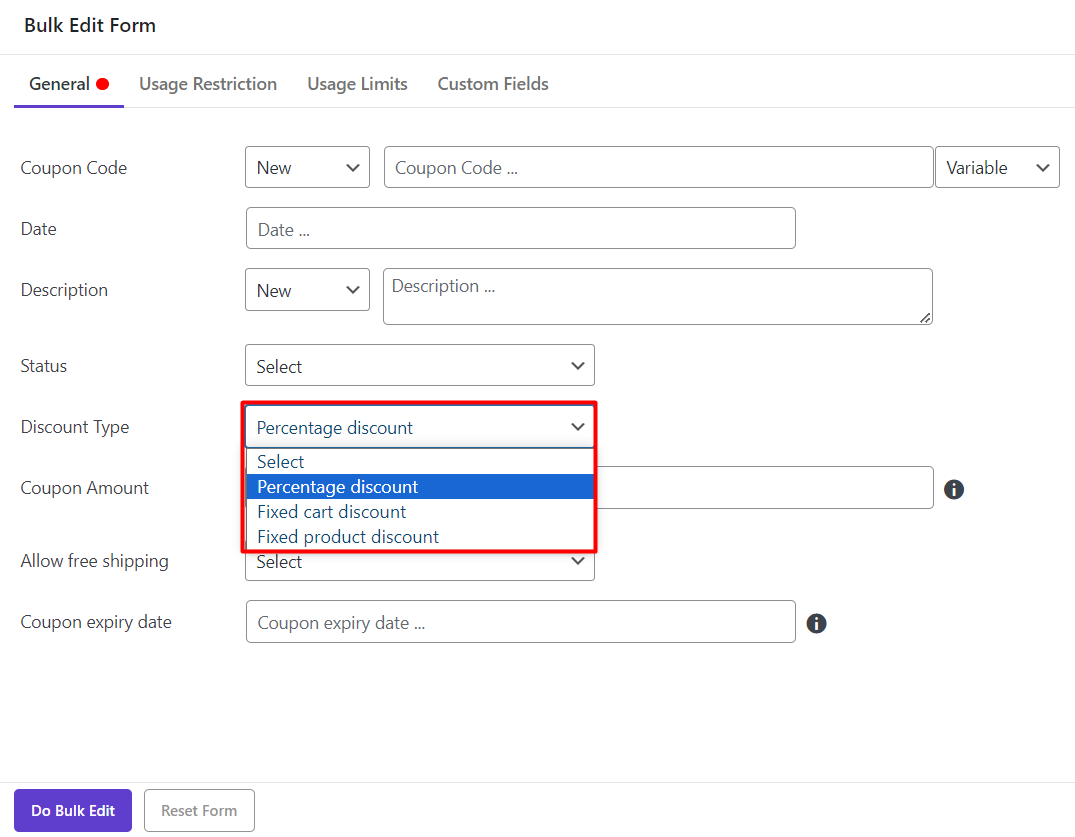Open the Status select dropdown

tap(419, 366)
